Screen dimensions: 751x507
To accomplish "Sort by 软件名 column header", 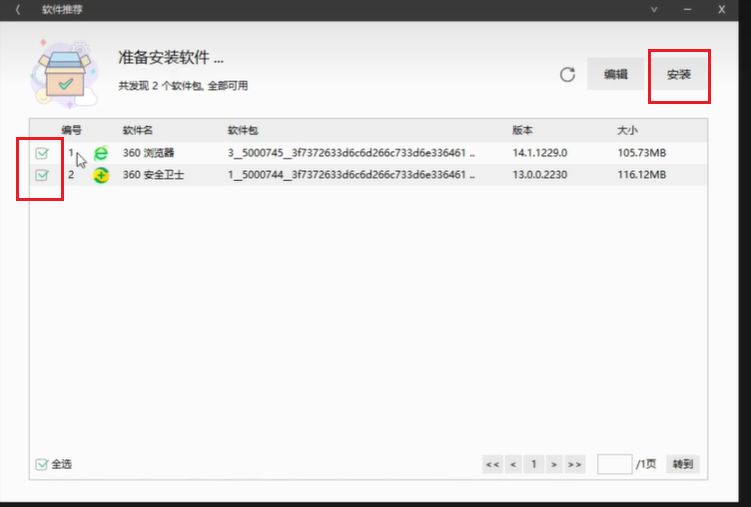I will click(x=137, y=130).
